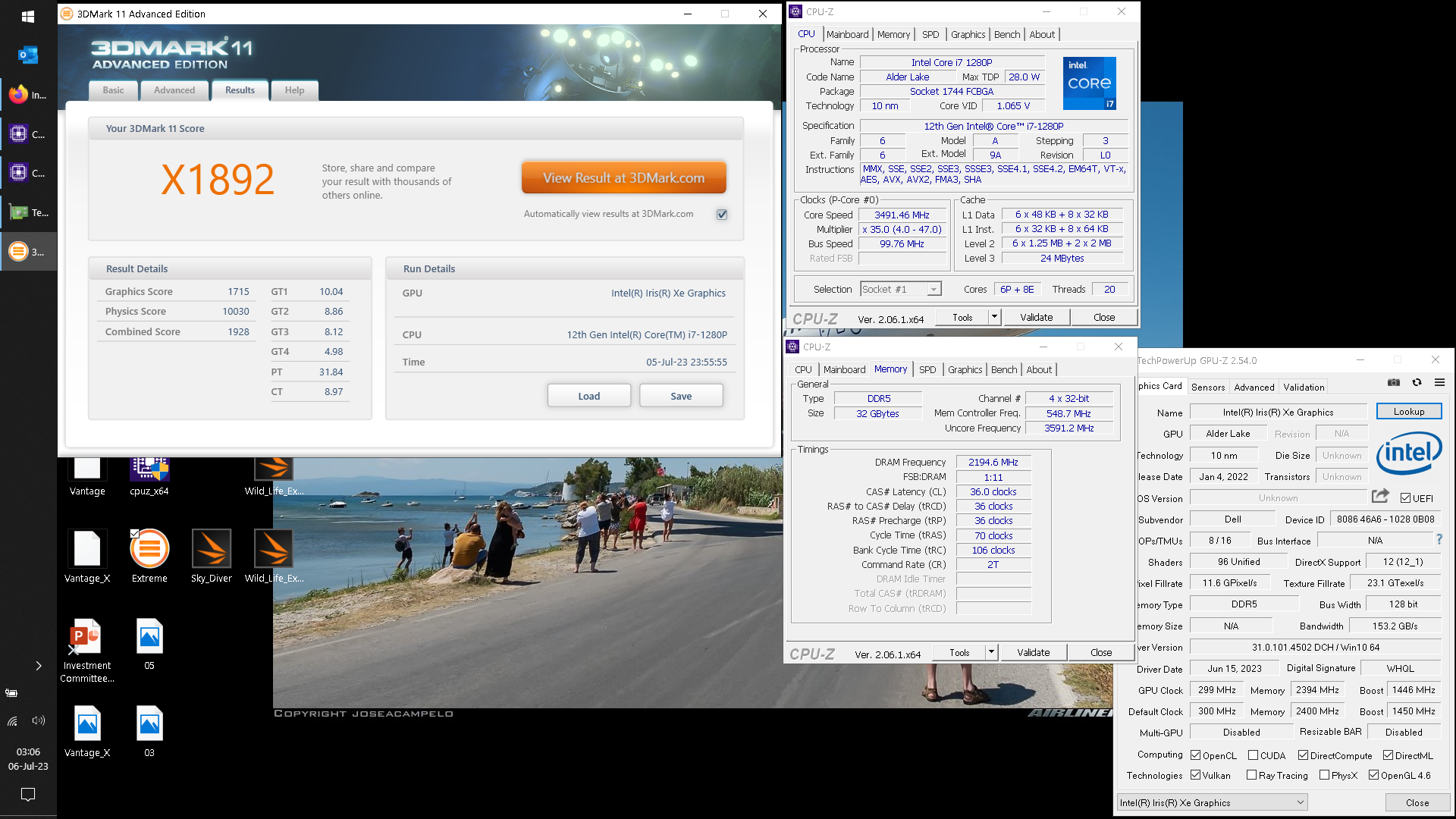Open Outlook from the taskbar
The image size is (1456, 819).
(x=28, y=55)
